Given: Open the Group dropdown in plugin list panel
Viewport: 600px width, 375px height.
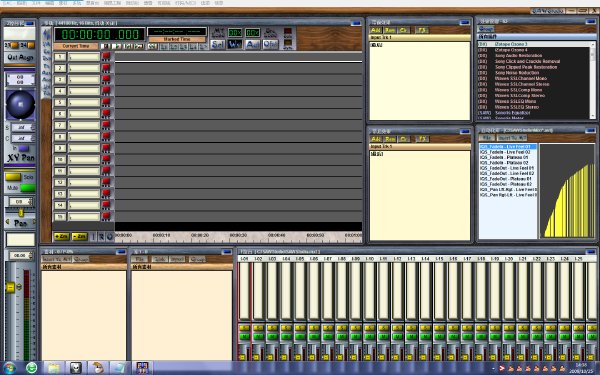Looking at the screenshot, I should pyautogui.click(x=486, y=29).
